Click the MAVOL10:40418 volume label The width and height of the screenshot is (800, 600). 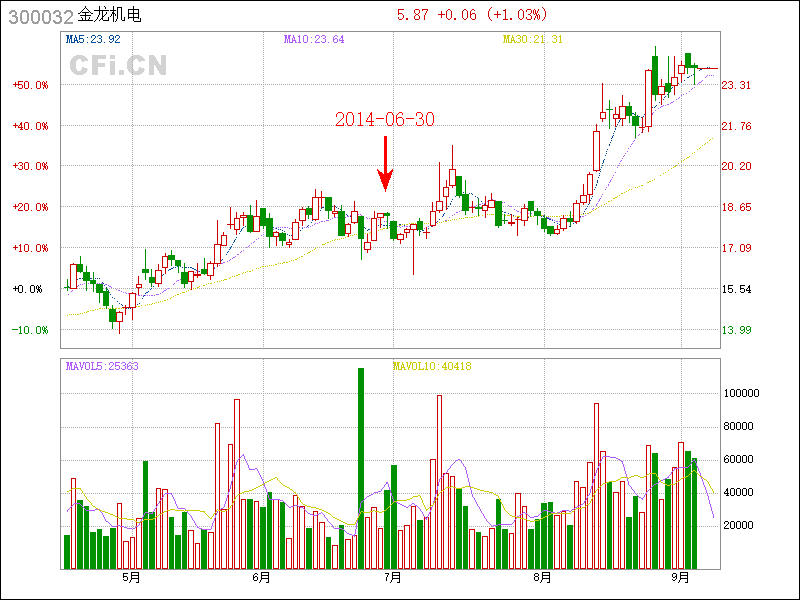(x=432, y=367)
